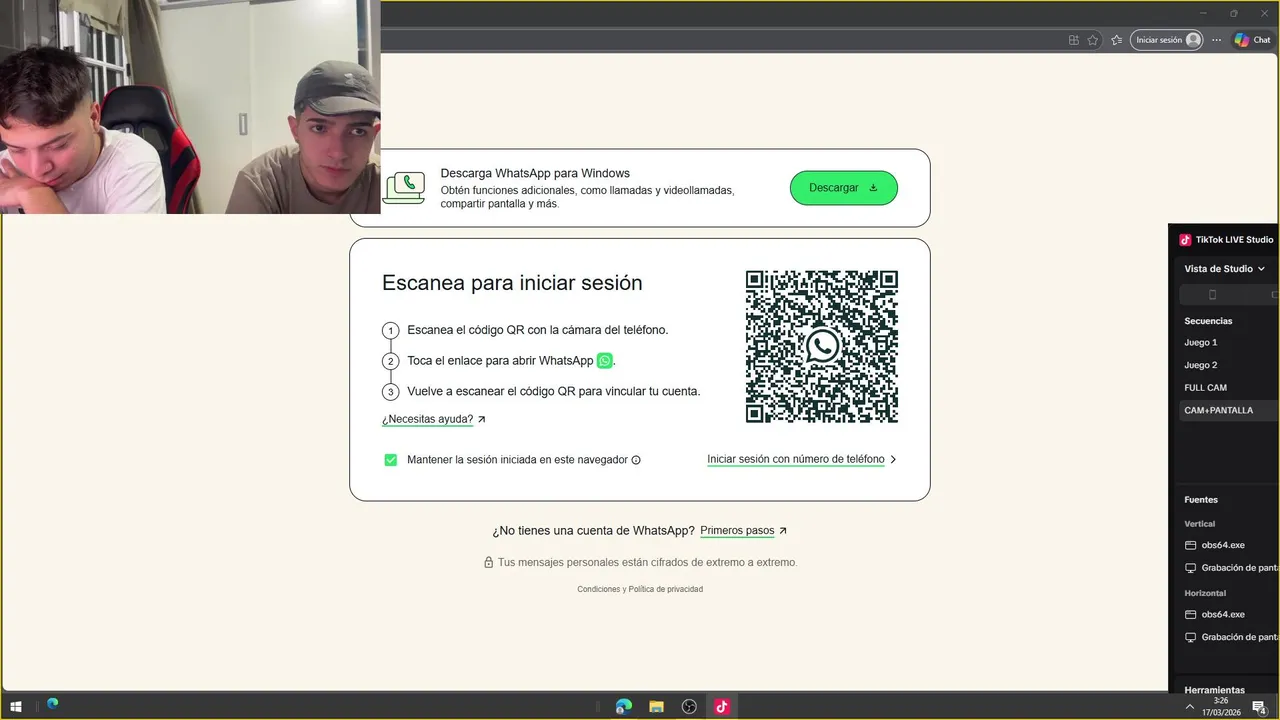Open the Windows notification center
Image resolution: width=1280 pixels, height=720 pixels.
tap(1260, 707)
